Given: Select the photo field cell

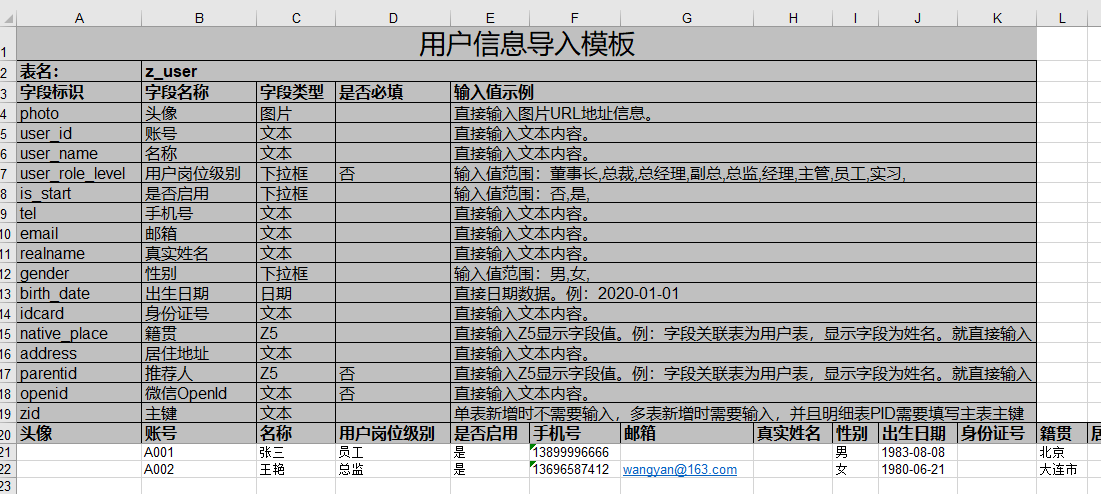Looking at the screenshot, I should [x=79, y=114].
